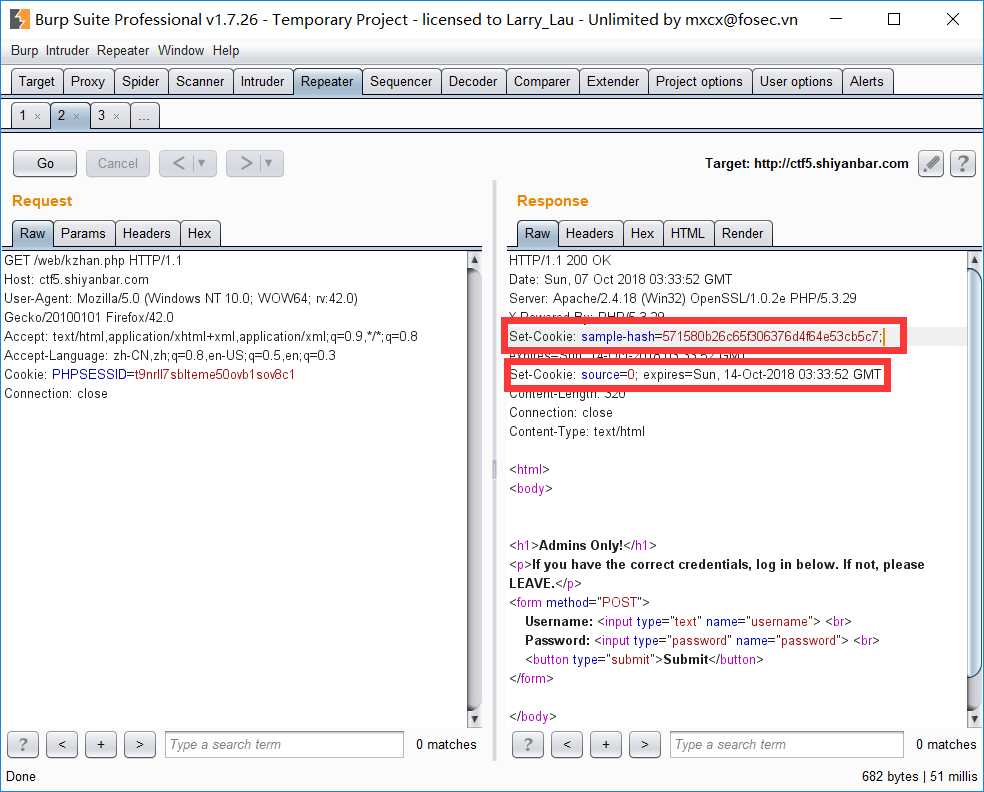Image resolution: width=984 pixels, height=792 pixels.
Task: Go to previous match in response search
Action: (x=567, y=744)
